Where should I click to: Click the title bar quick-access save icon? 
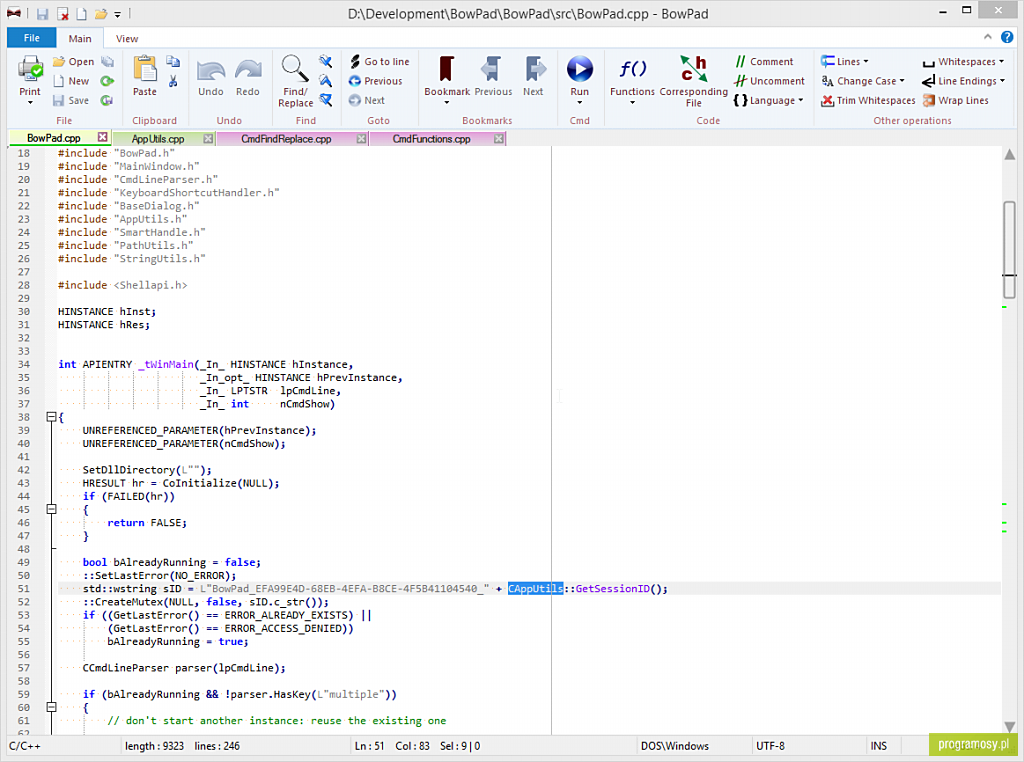coord(42,14)
